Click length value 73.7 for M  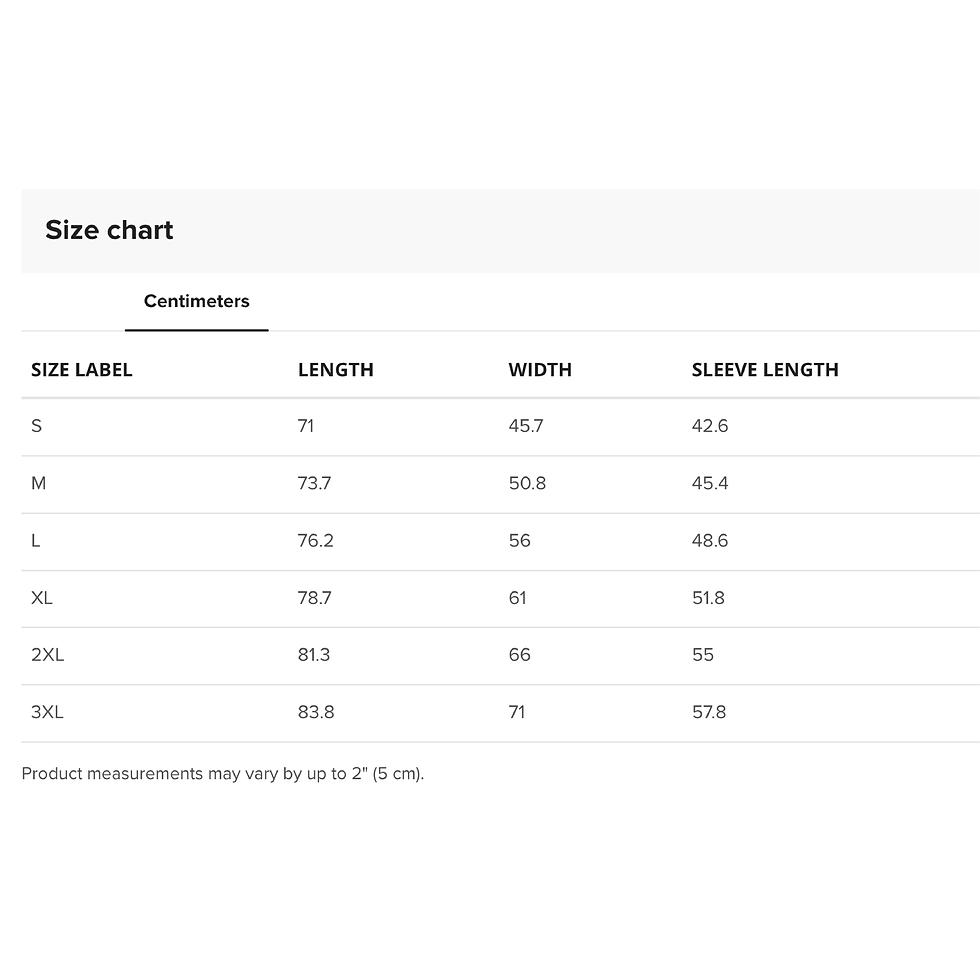pos(314,483)
